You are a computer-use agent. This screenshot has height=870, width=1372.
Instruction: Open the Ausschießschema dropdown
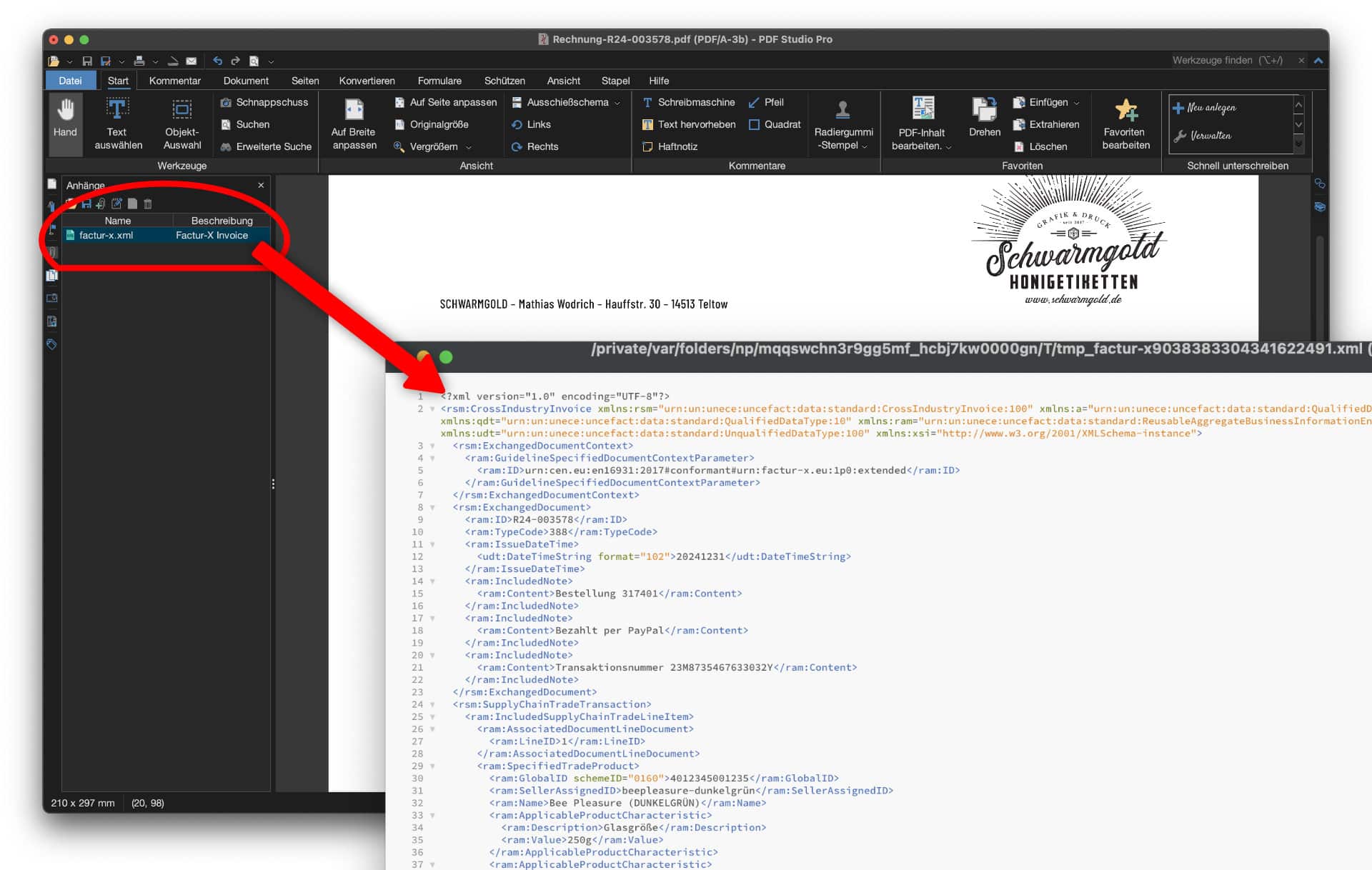click(x=617, y=102)
